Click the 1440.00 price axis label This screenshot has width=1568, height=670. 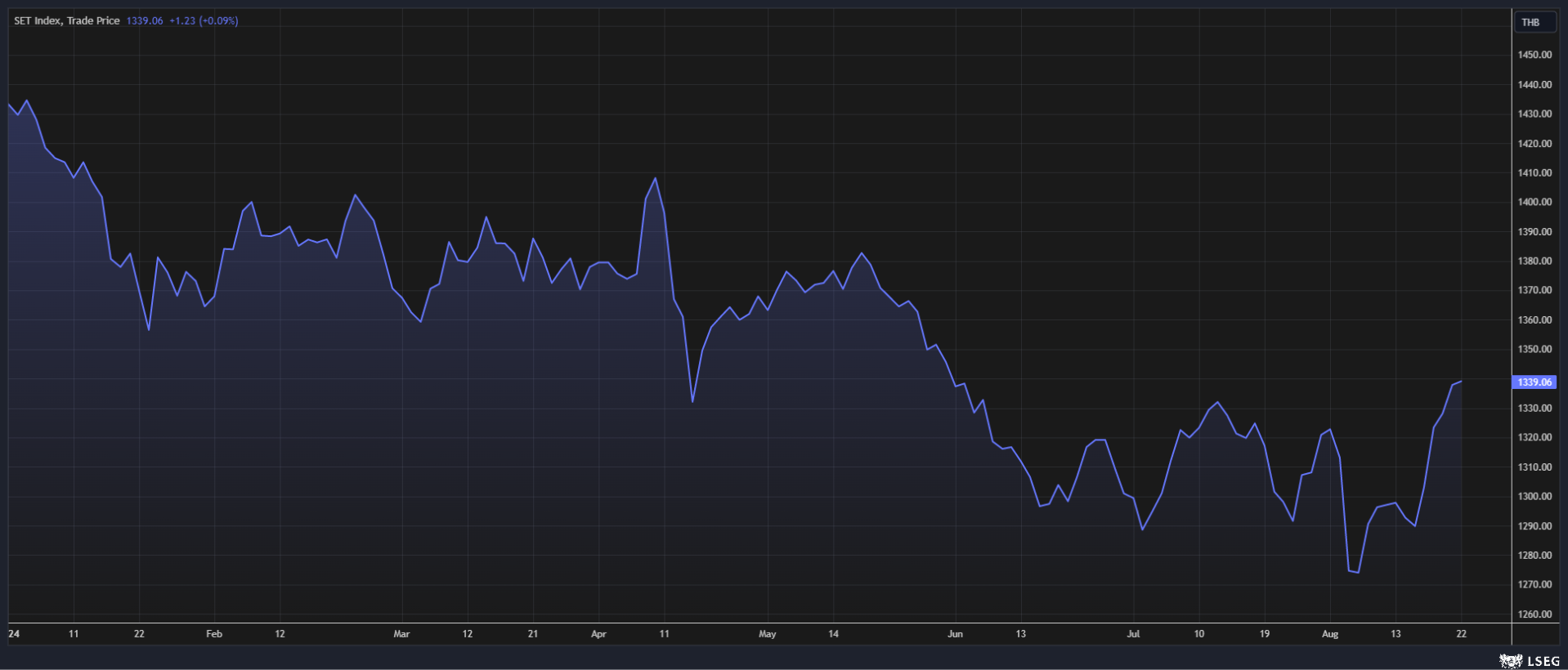(1534, 84)
